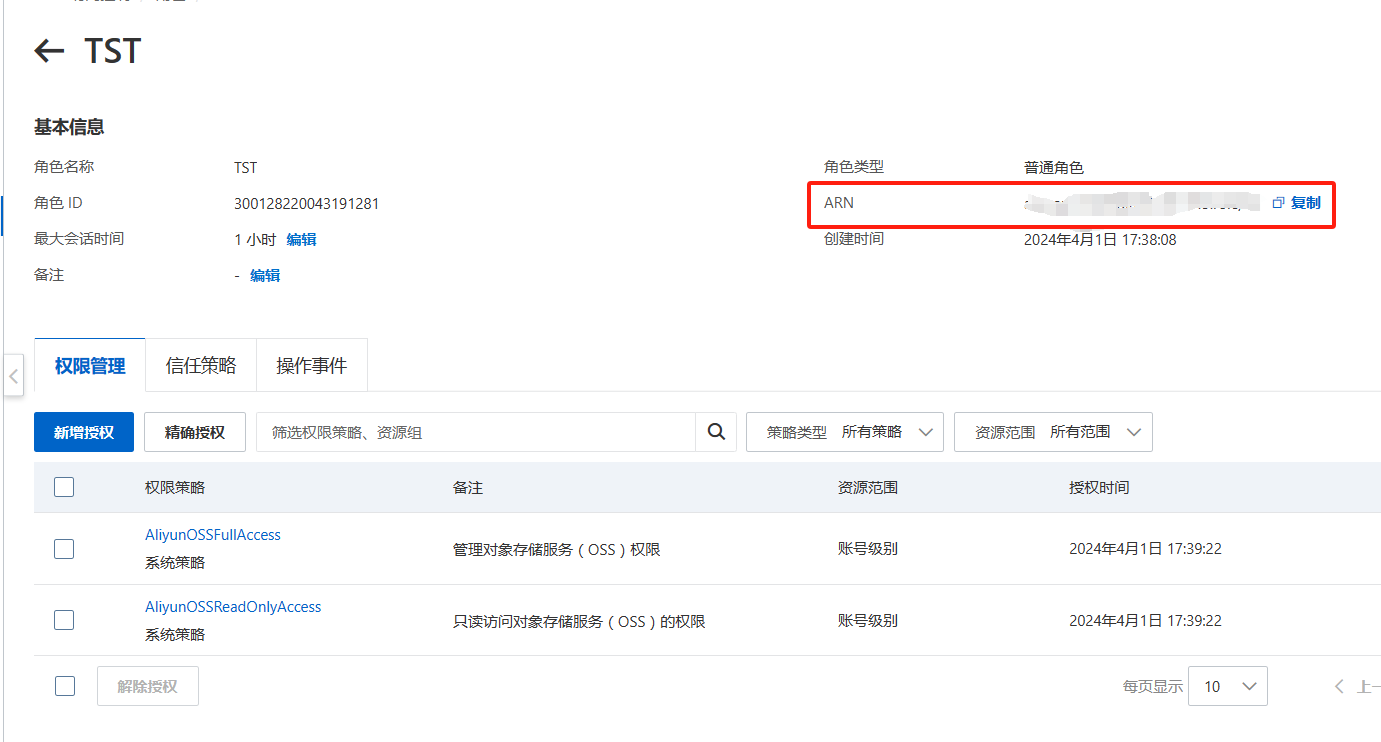Screen dimensions: 1381x742
Task: Focus the 筛选权限策略、资源组 search field
Action: click(476, 432)
